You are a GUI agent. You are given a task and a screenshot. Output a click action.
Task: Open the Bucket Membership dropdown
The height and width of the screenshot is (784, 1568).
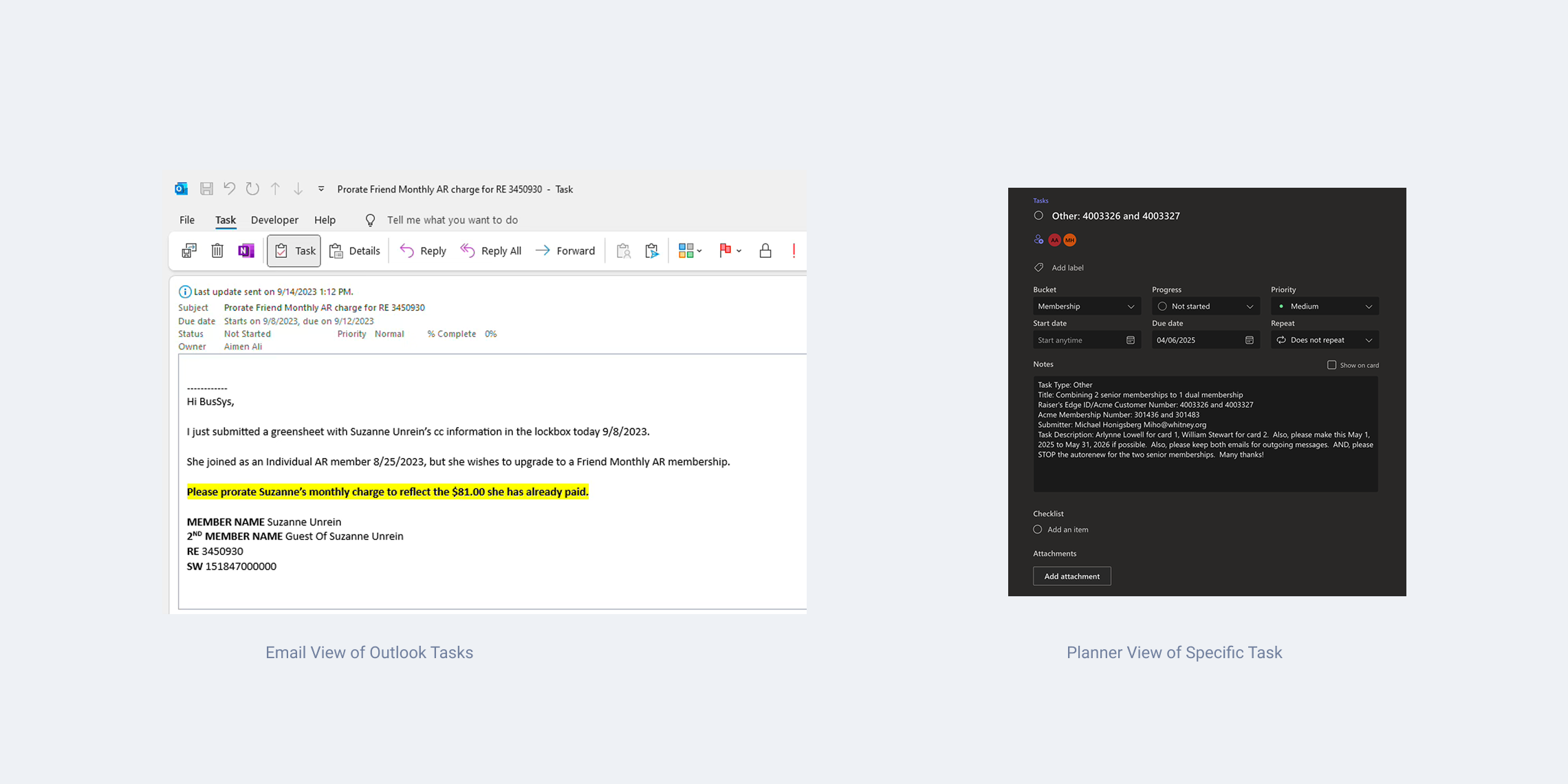(x=1087, y=306)
